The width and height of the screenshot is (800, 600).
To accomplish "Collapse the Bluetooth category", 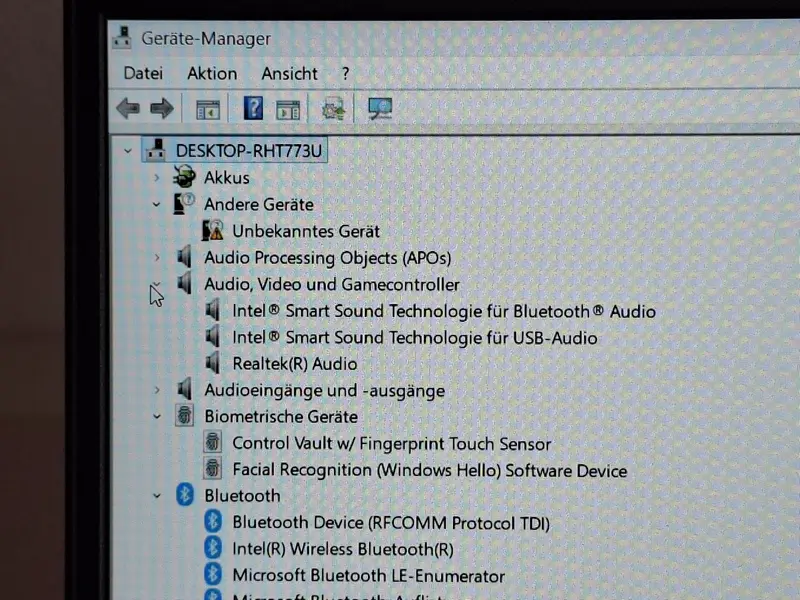I will click(157, 496).
